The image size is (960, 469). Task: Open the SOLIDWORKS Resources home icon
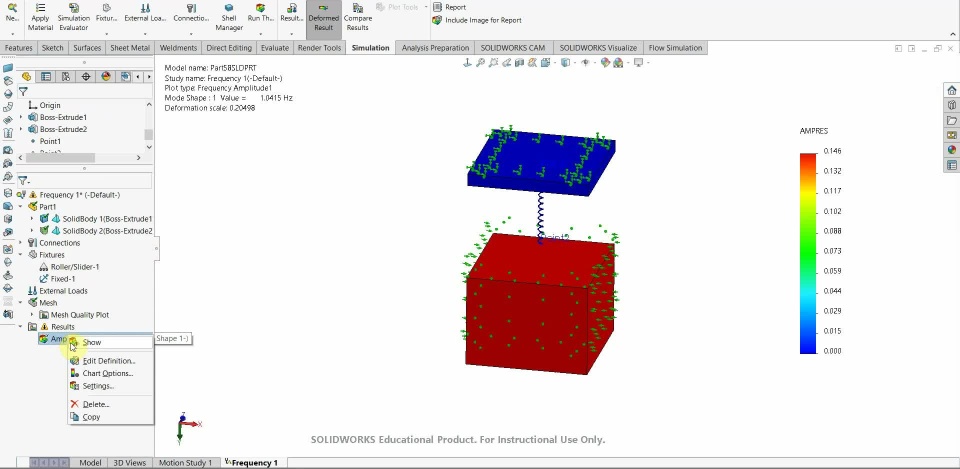(951, 91)
